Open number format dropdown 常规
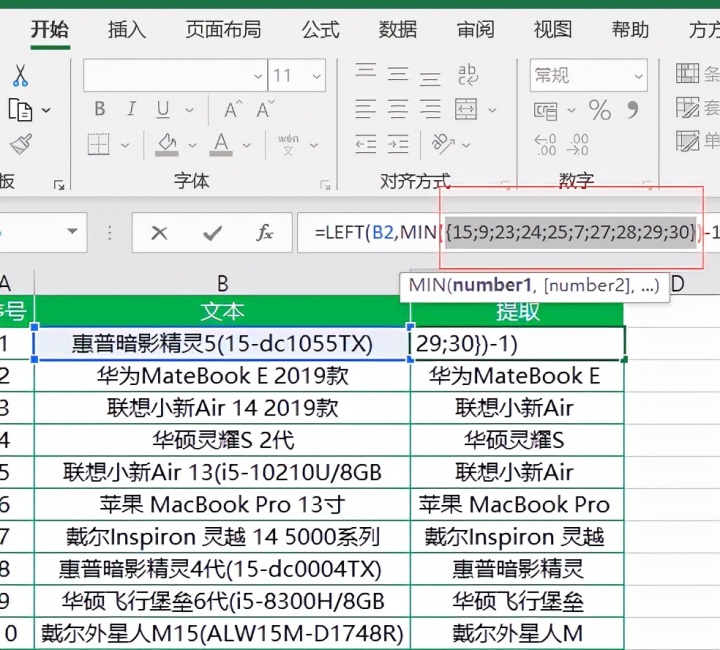The height and width of the screenshot is (650, 720). 638,76
